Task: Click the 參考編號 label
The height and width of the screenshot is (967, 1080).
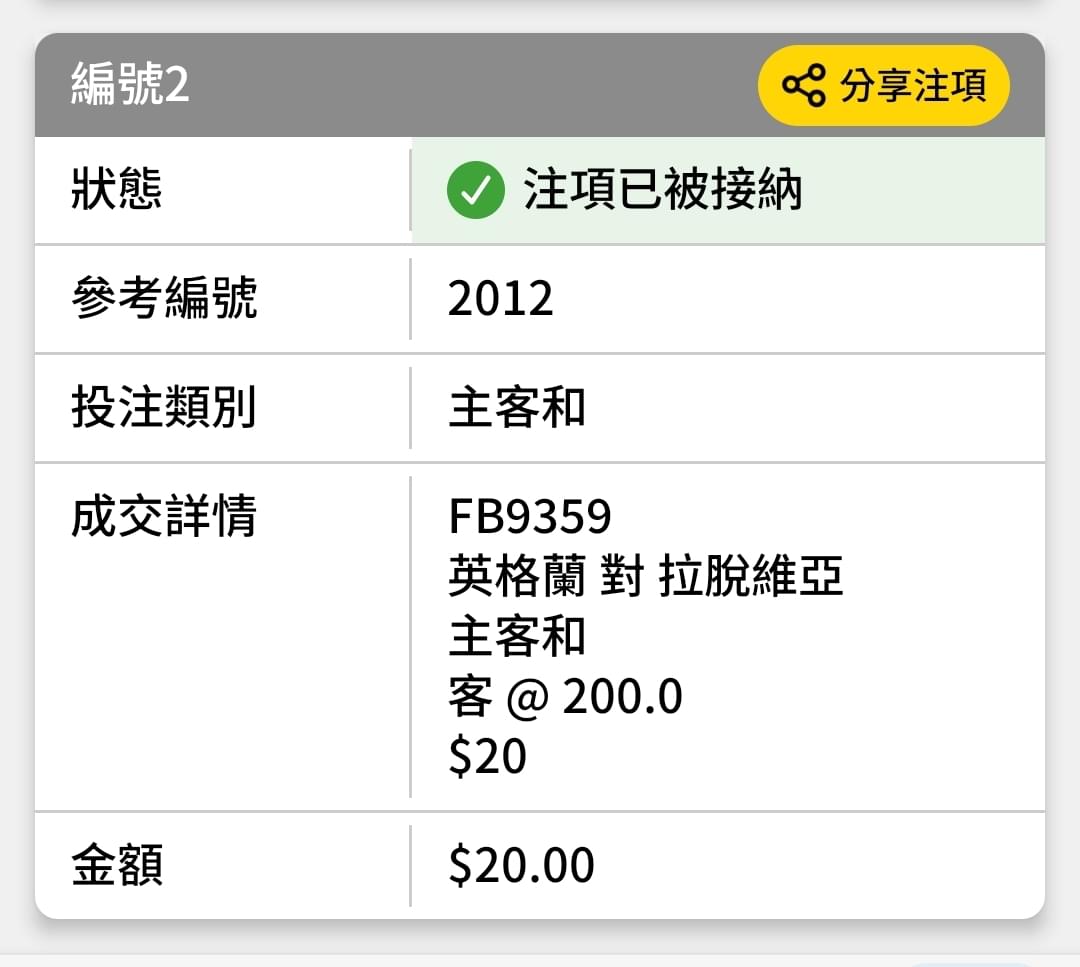Action: click(x=164, y=298)
